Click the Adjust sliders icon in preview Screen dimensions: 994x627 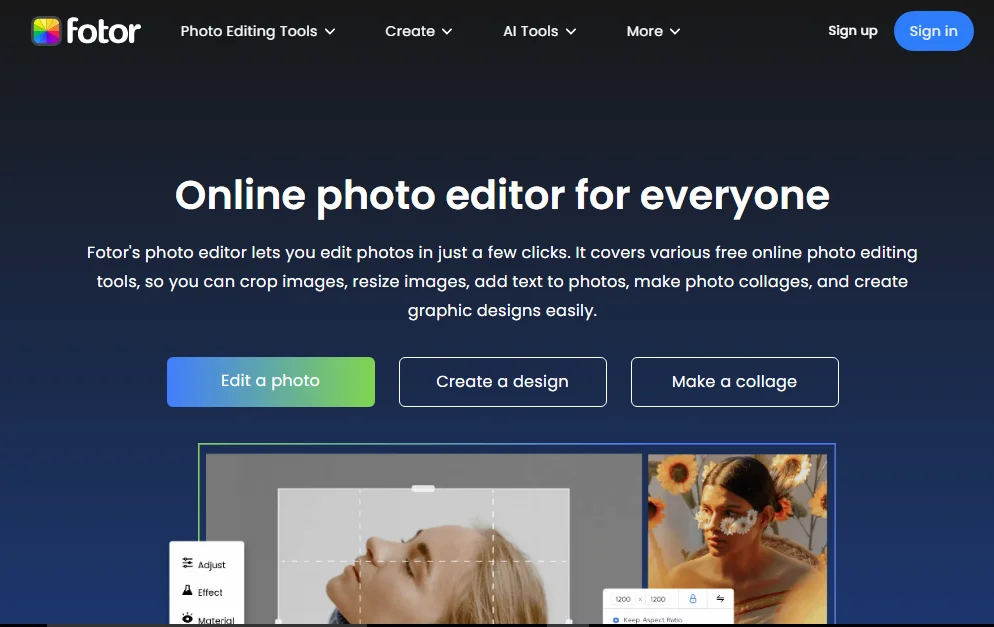pos(187,563)
